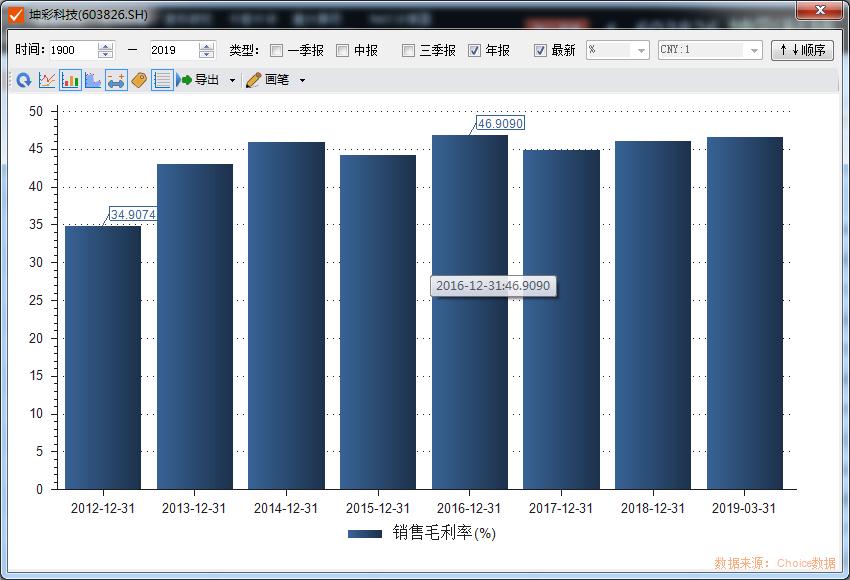Open the 导出 export dropdown arrow
Screen dimensions: 850x580
[231, 80]
